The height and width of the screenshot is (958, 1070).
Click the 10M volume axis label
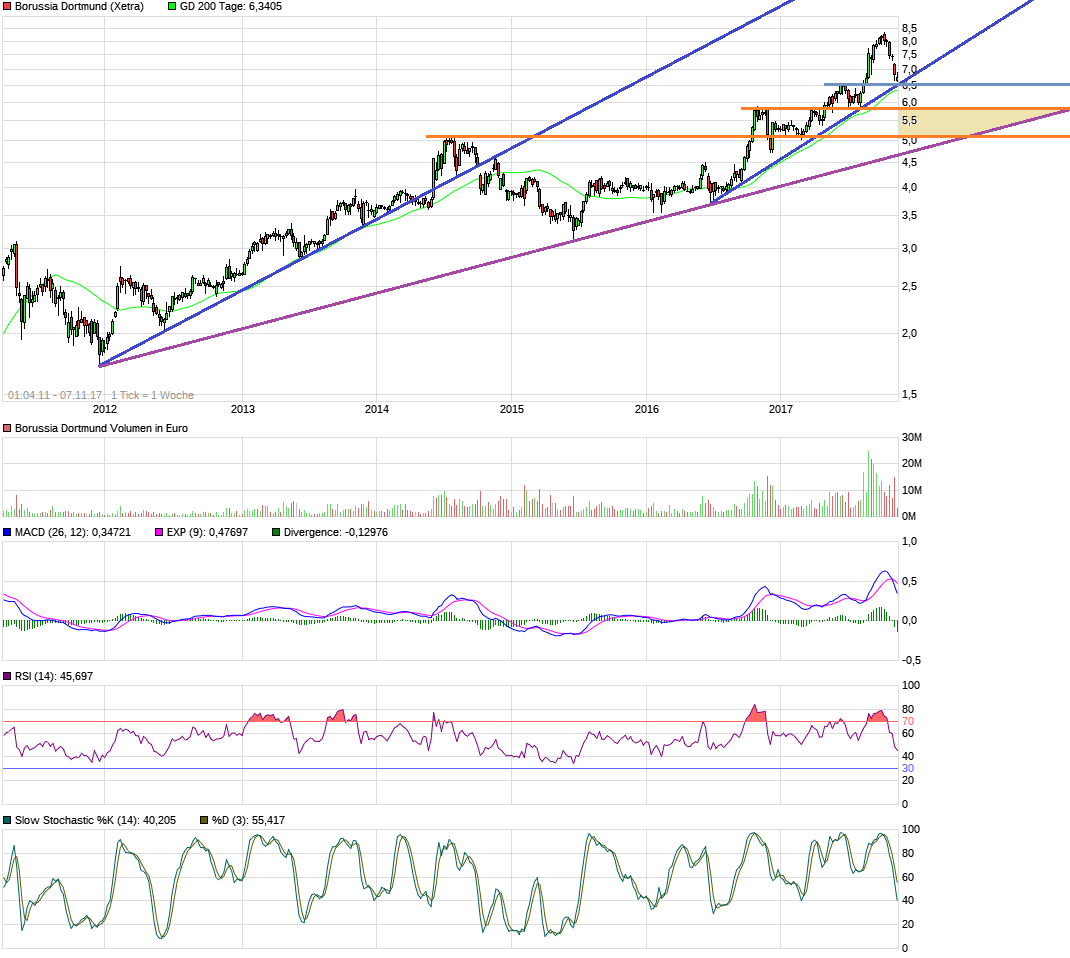pos(912,491)
